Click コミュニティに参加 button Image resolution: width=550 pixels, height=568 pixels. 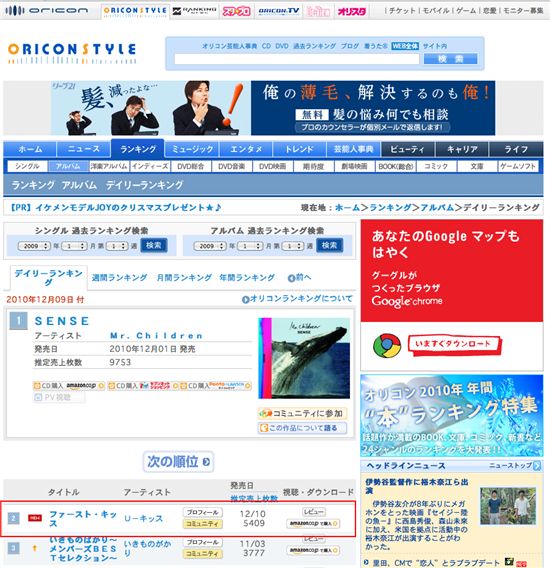[302, 413]
